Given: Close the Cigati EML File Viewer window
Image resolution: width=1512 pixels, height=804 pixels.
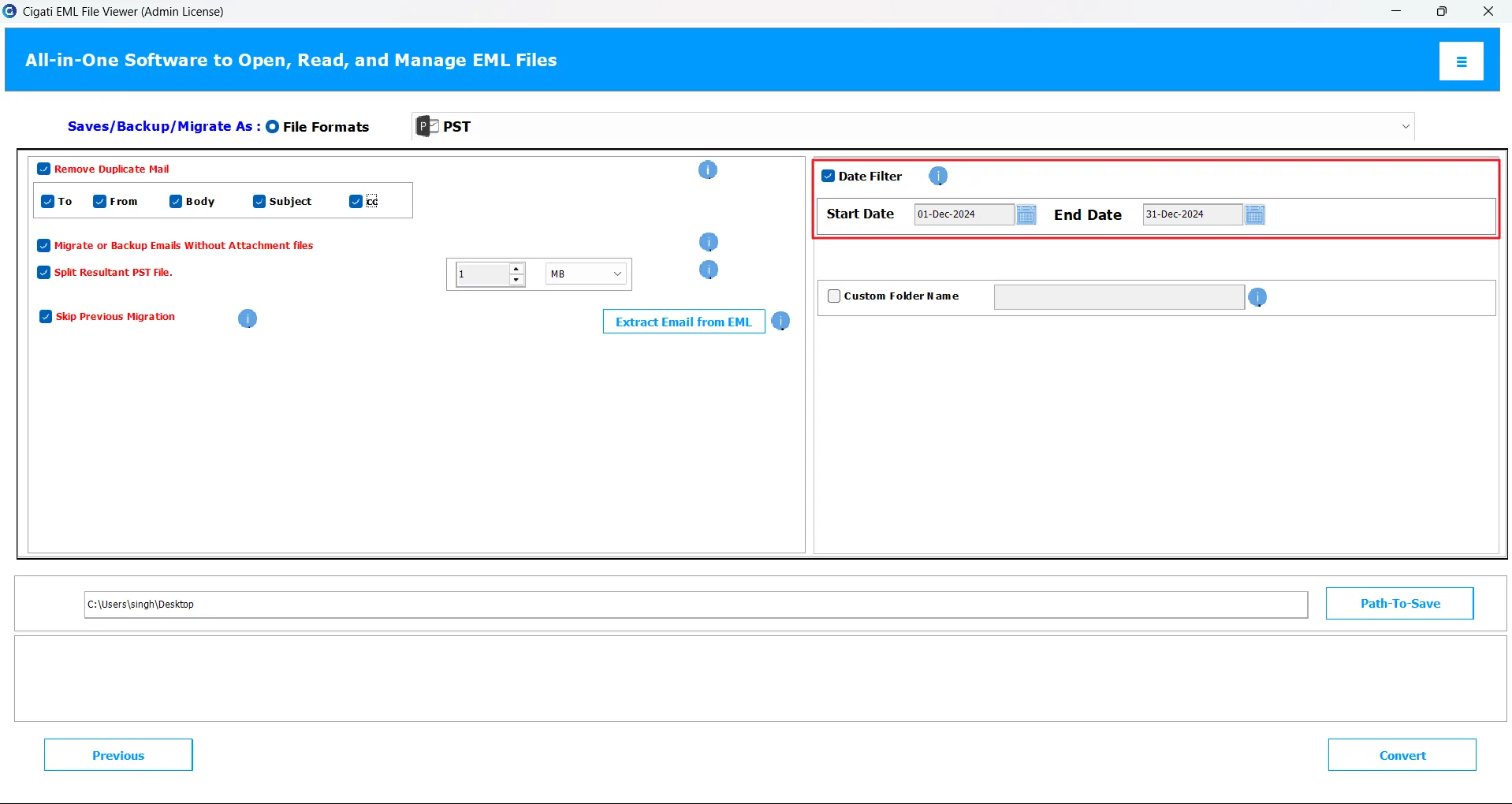Looking at the screenshot, I should pyautogui.click(x=1488, y=11).
